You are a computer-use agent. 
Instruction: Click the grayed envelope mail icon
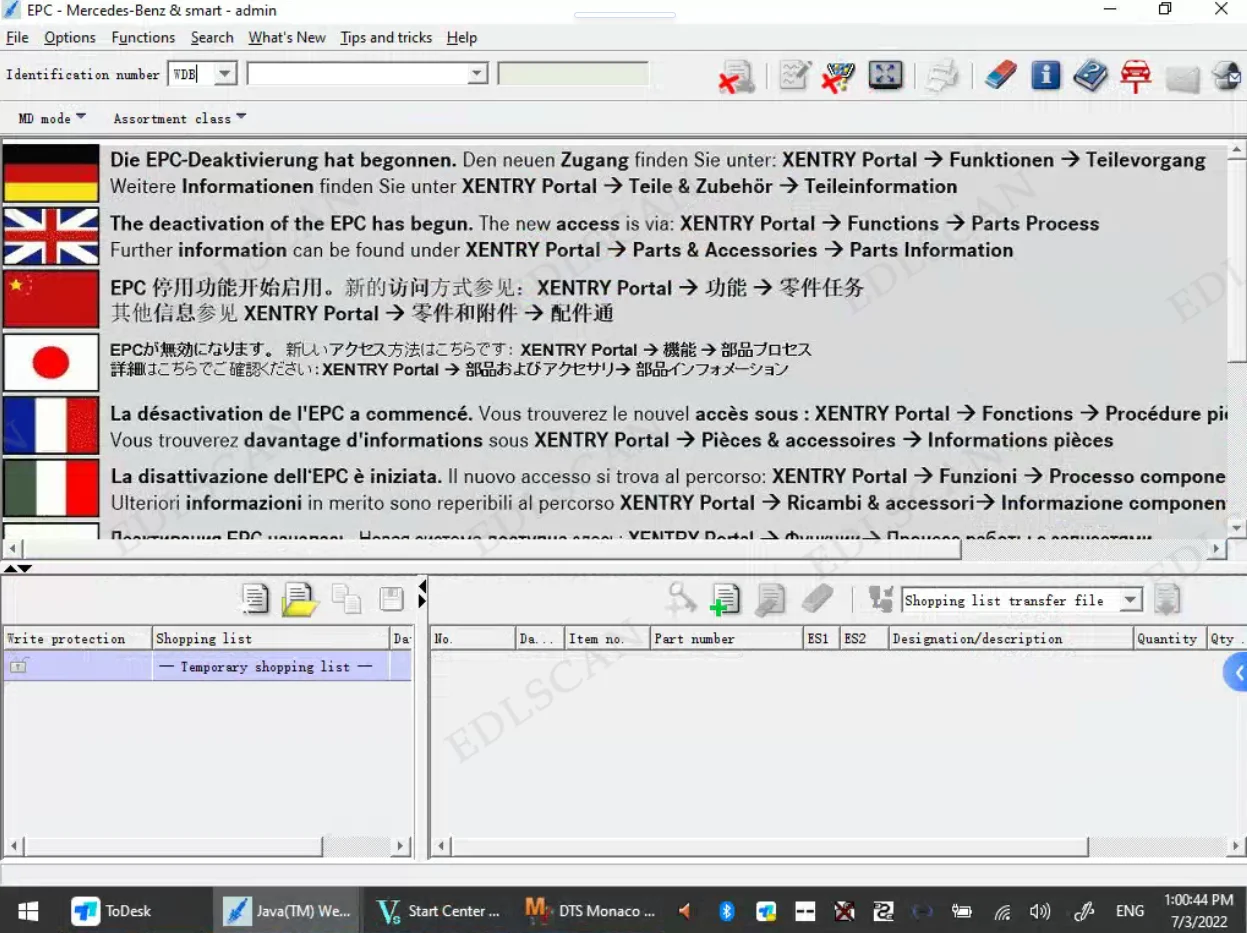tap(1182, 78)
